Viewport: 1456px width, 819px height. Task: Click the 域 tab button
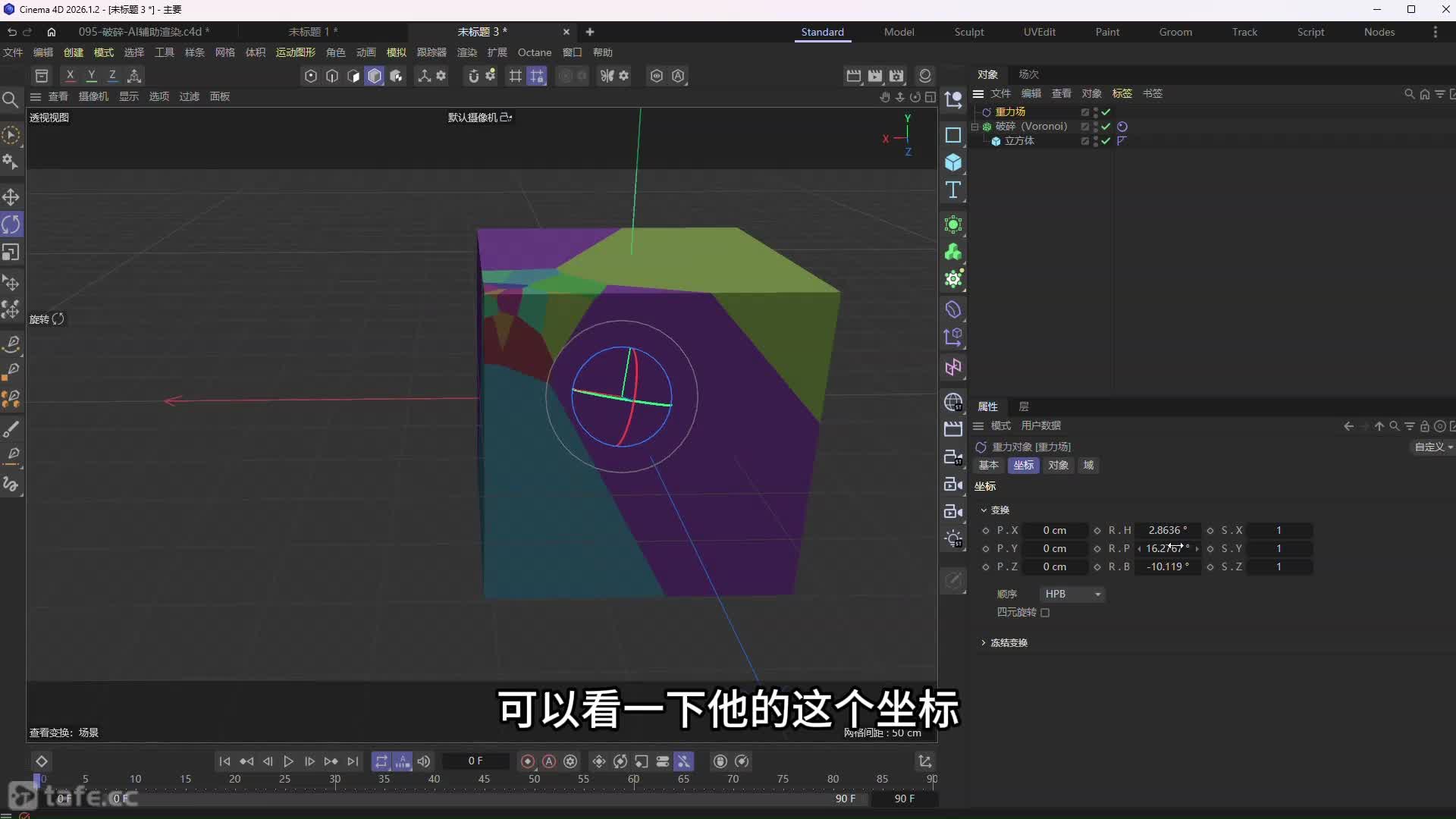[1088, 465]
